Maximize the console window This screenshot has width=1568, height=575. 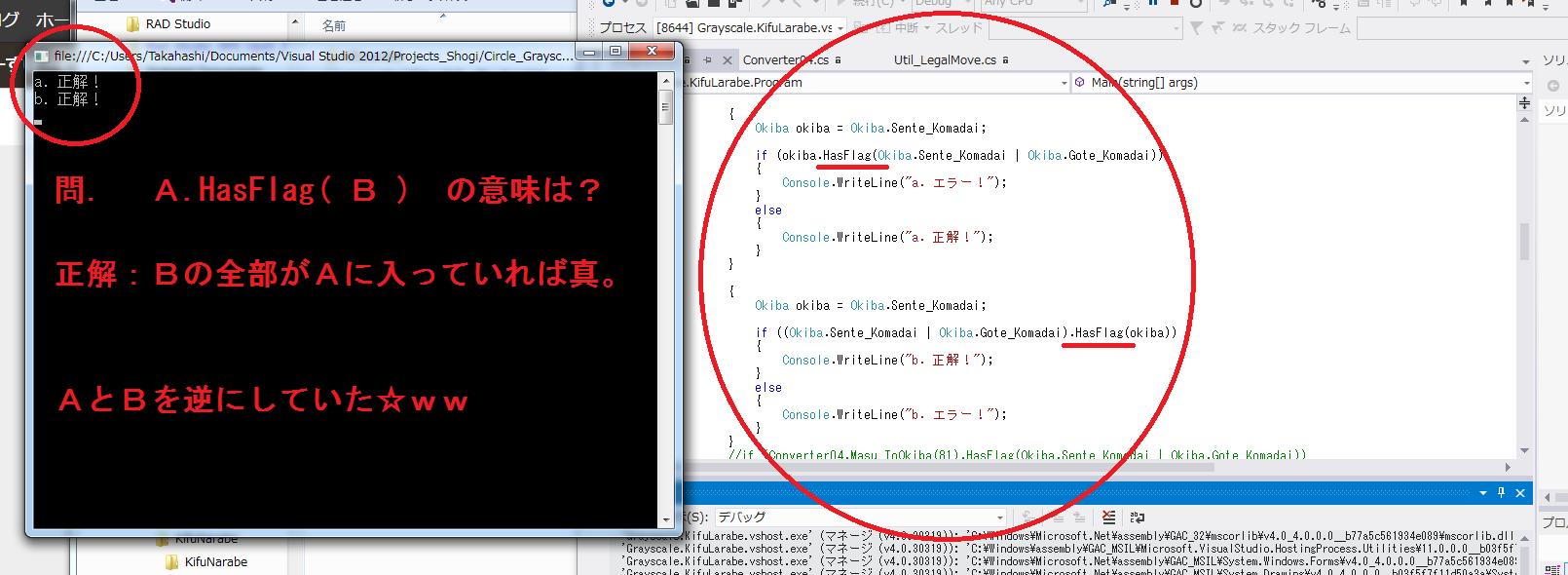coord(616,51)
